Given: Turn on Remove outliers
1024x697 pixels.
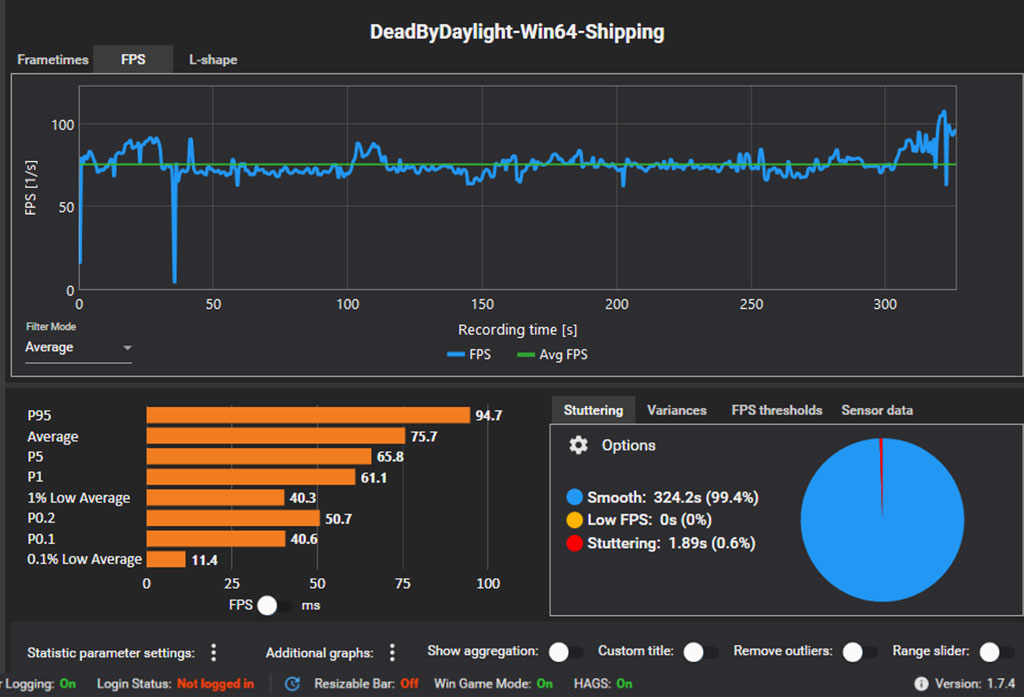Looking at the screenshot, I should coord(858,652).
